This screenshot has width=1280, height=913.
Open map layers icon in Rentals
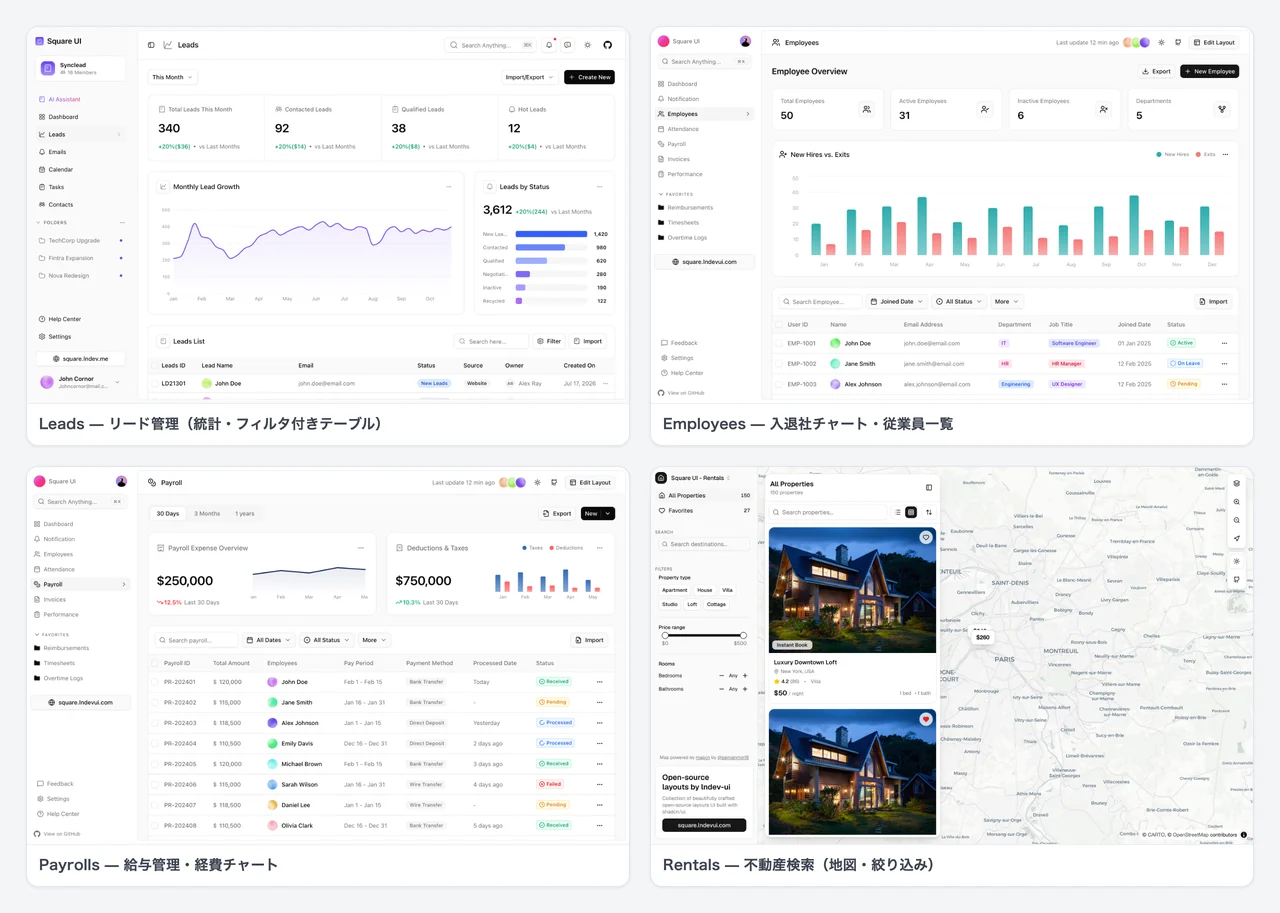point(1237,483)
